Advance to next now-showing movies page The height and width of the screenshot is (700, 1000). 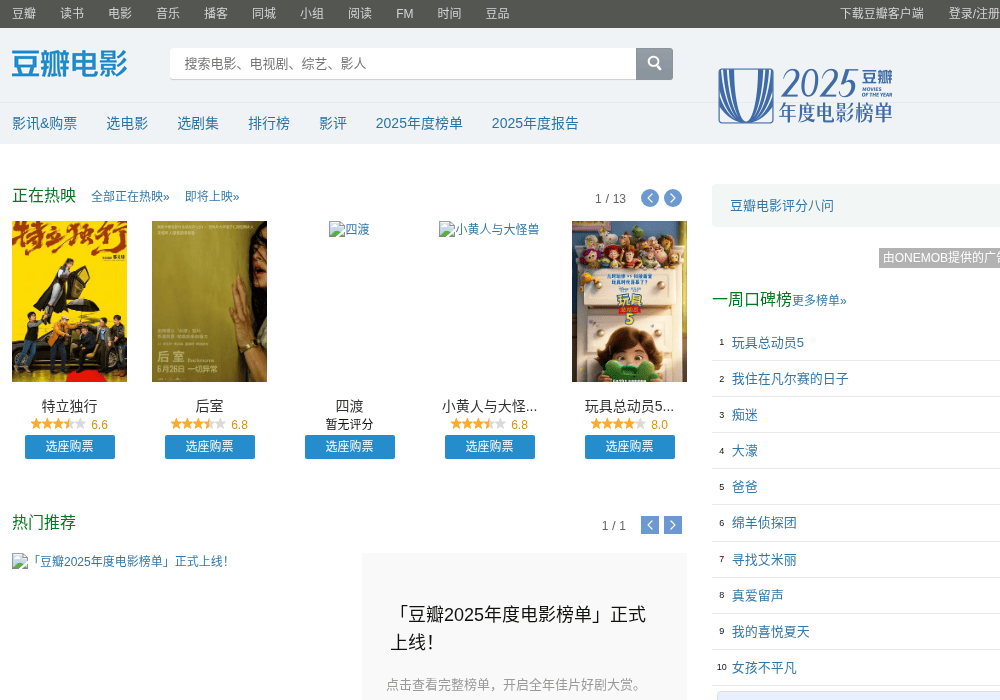pyautogui.click(x=672, y=198)
